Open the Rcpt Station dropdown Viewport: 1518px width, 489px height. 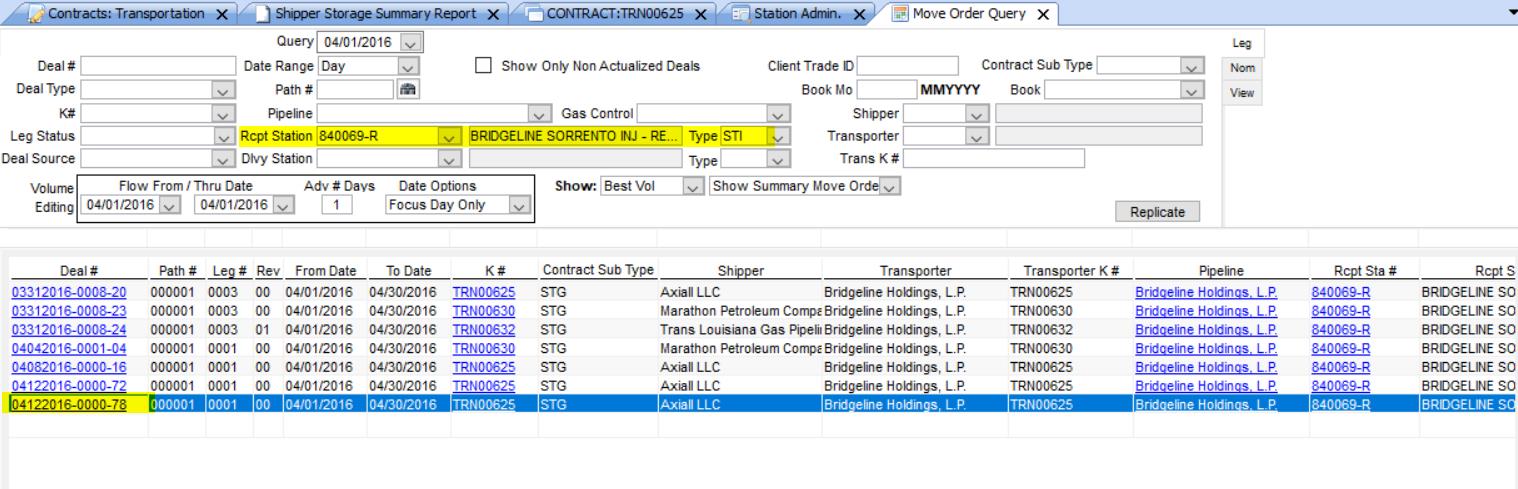(x=449, y=135)
